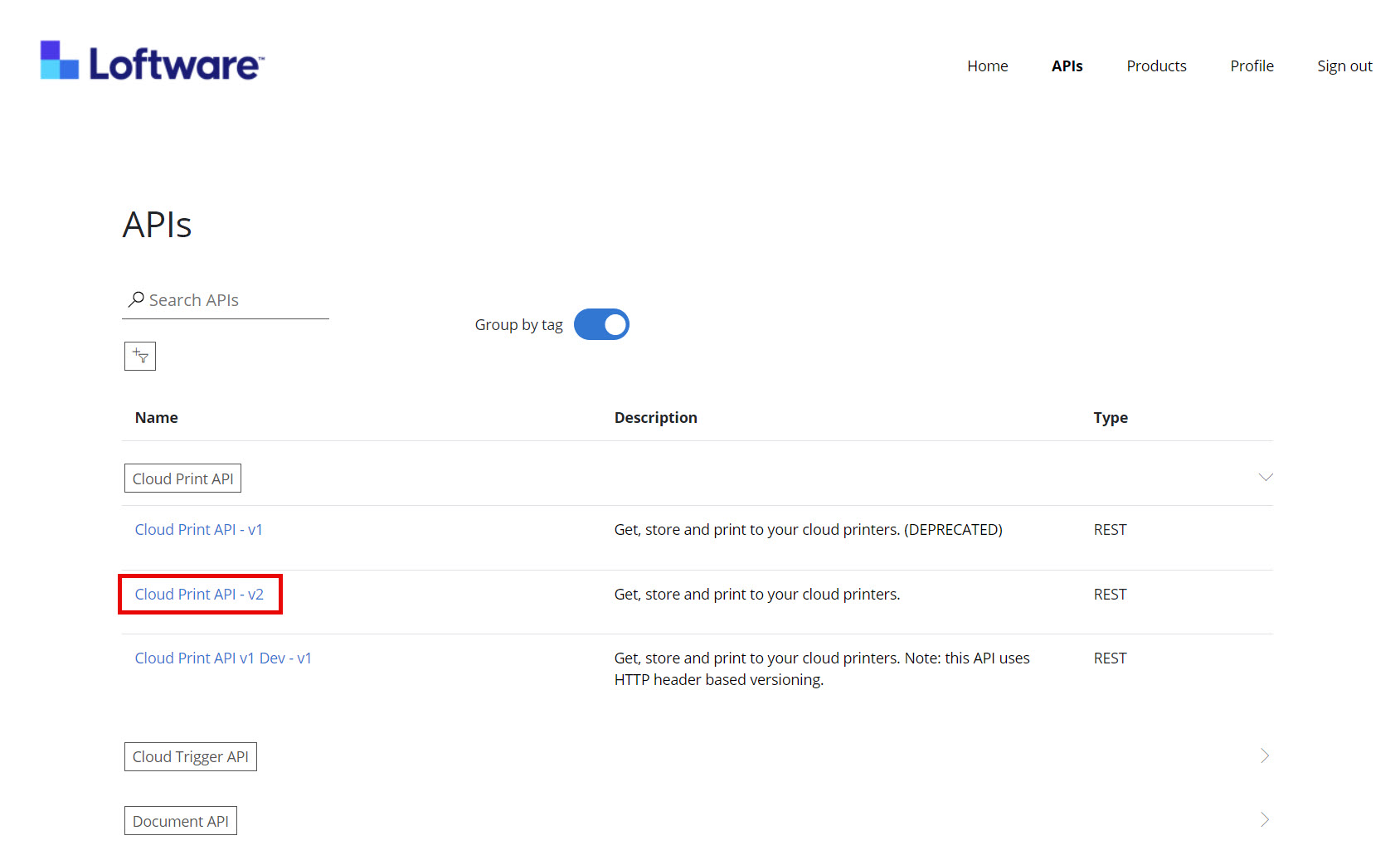Viewport: 1400px width, 855px height.
Task: Open the Cloud Print API - v2 link
Action: (x=199, y=594)
